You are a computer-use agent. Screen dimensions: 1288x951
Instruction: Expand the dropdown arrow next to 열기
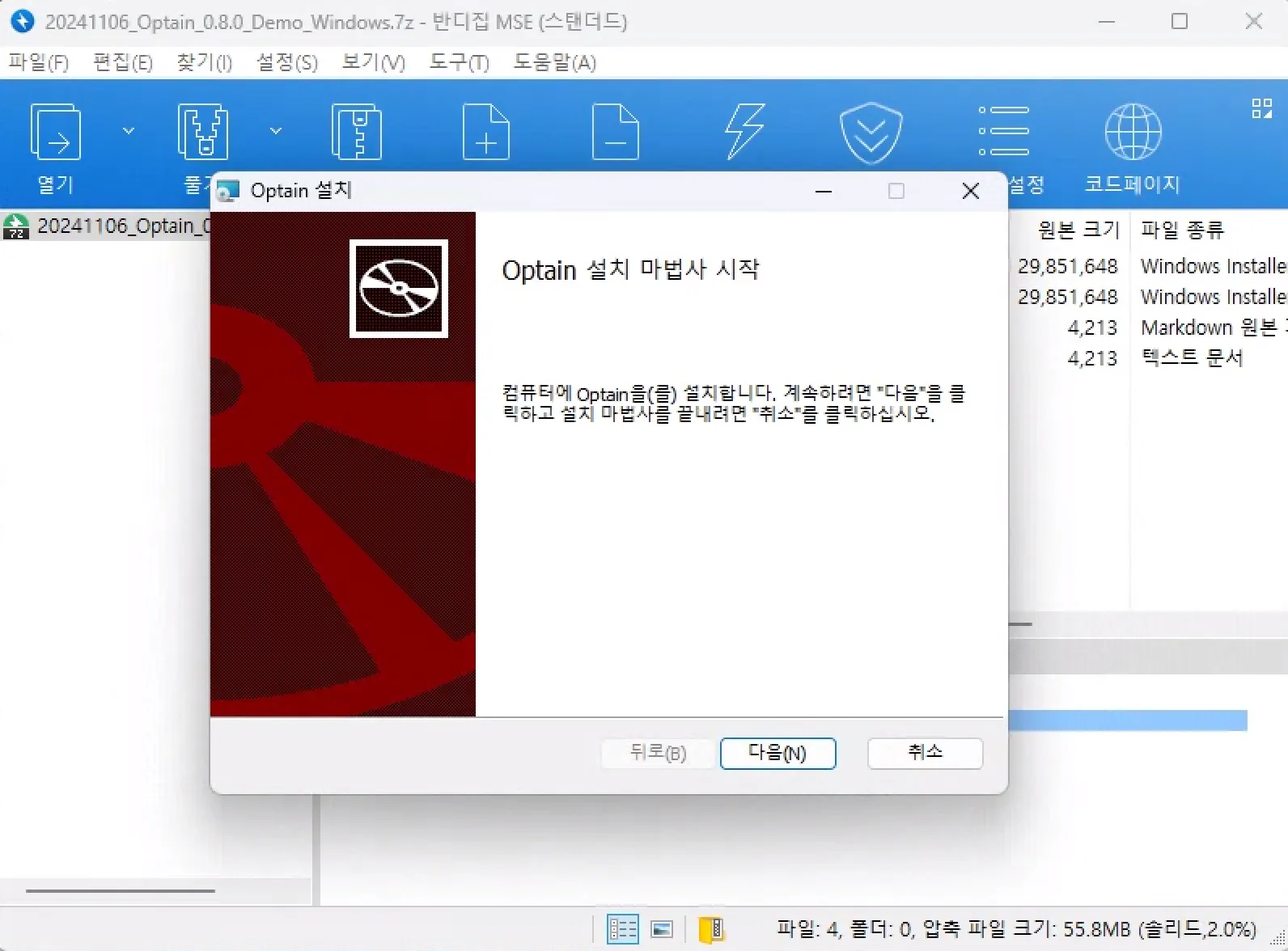[129, 131]
